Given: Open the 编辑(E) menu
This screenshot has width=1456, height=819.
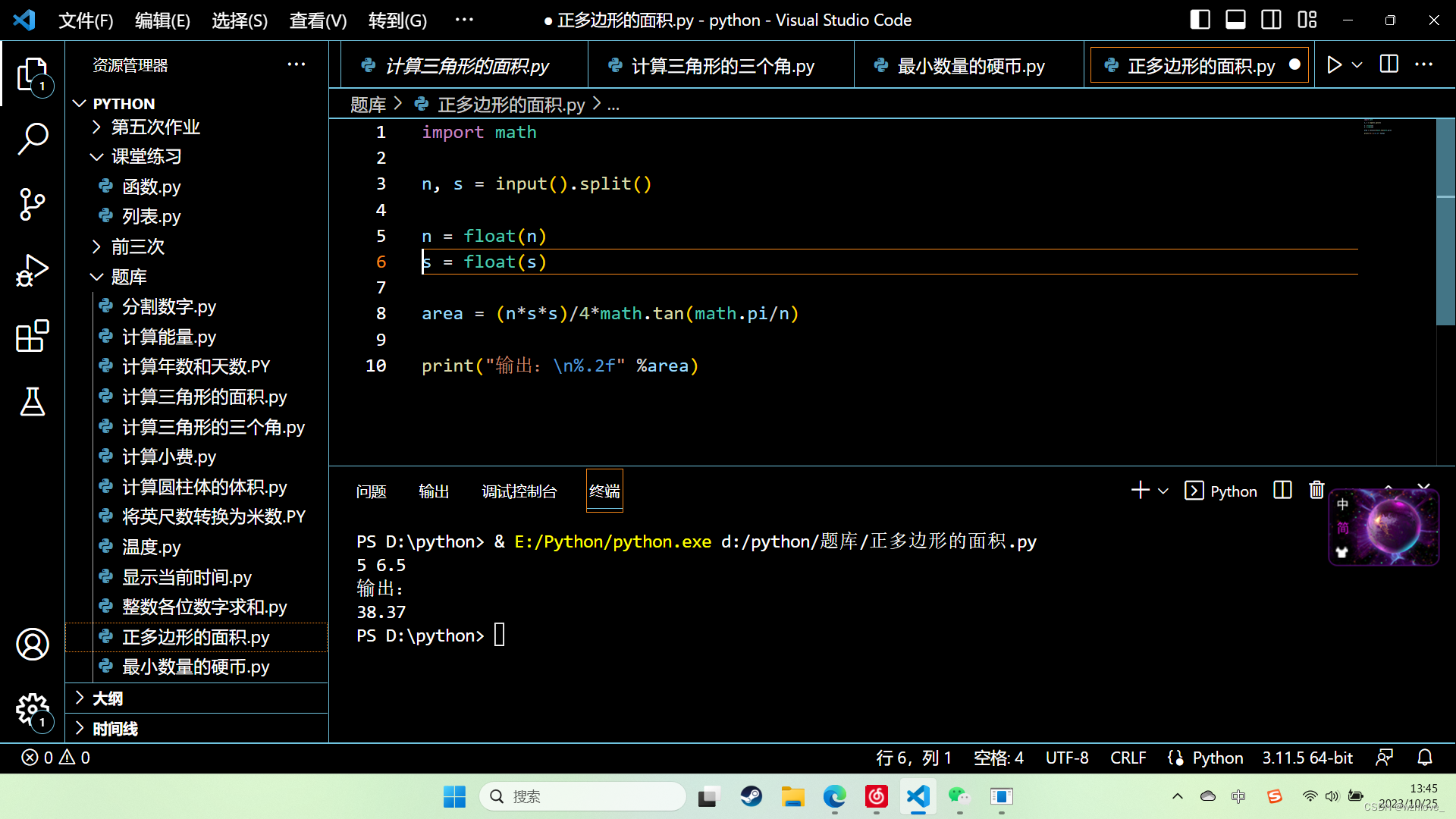Looking at the screenshot, I should pyautogui.click(x=162, y=20).
